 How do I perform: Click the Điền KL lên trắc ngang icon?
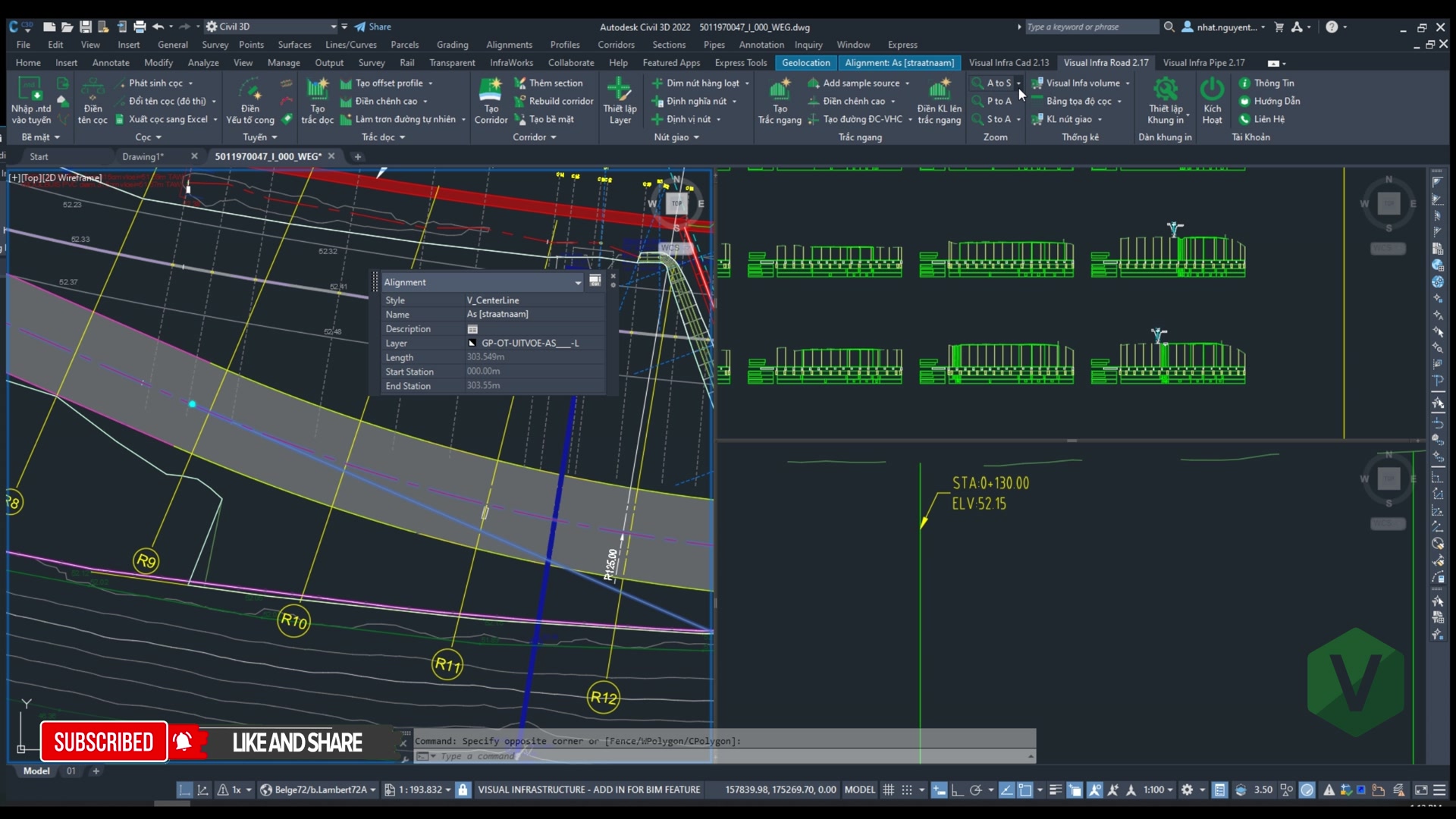(x=939, y=100)
